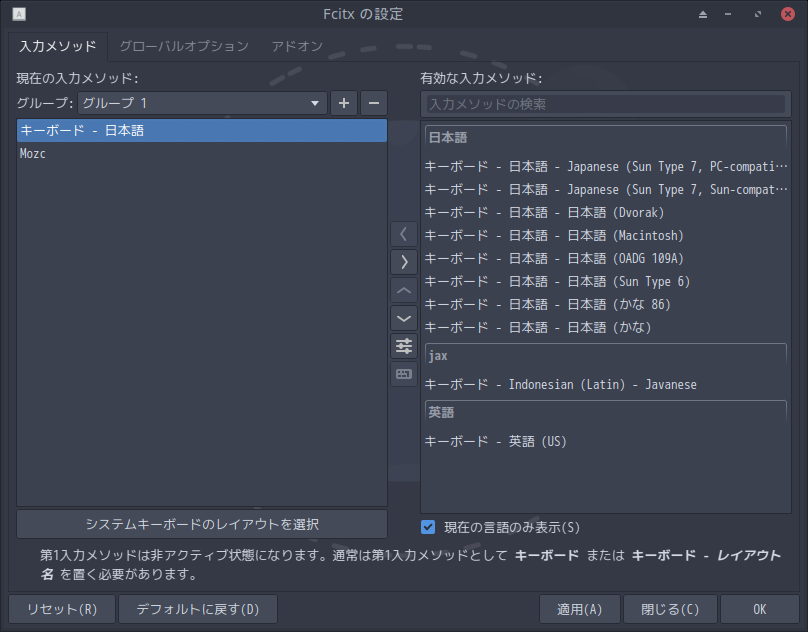Select Indonesian (Latin) - Javanese entry
Screen dimensions: 808x632
click(606, 385)
